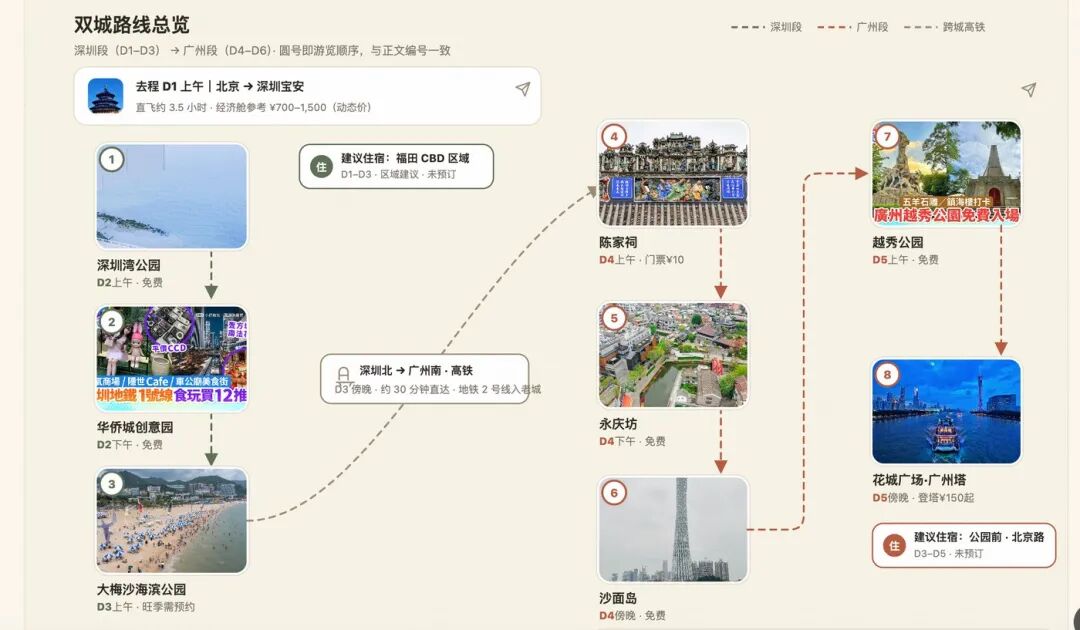Screen dimensions: 1080x630
Task: Click the number 1 badge on 深圳湾公园
Action: click(112, 160)
